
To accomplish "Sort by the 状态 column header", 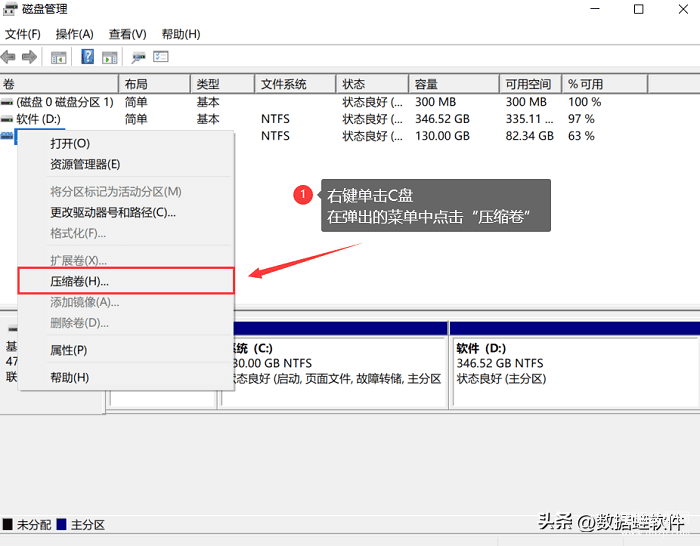I will 372,84.
